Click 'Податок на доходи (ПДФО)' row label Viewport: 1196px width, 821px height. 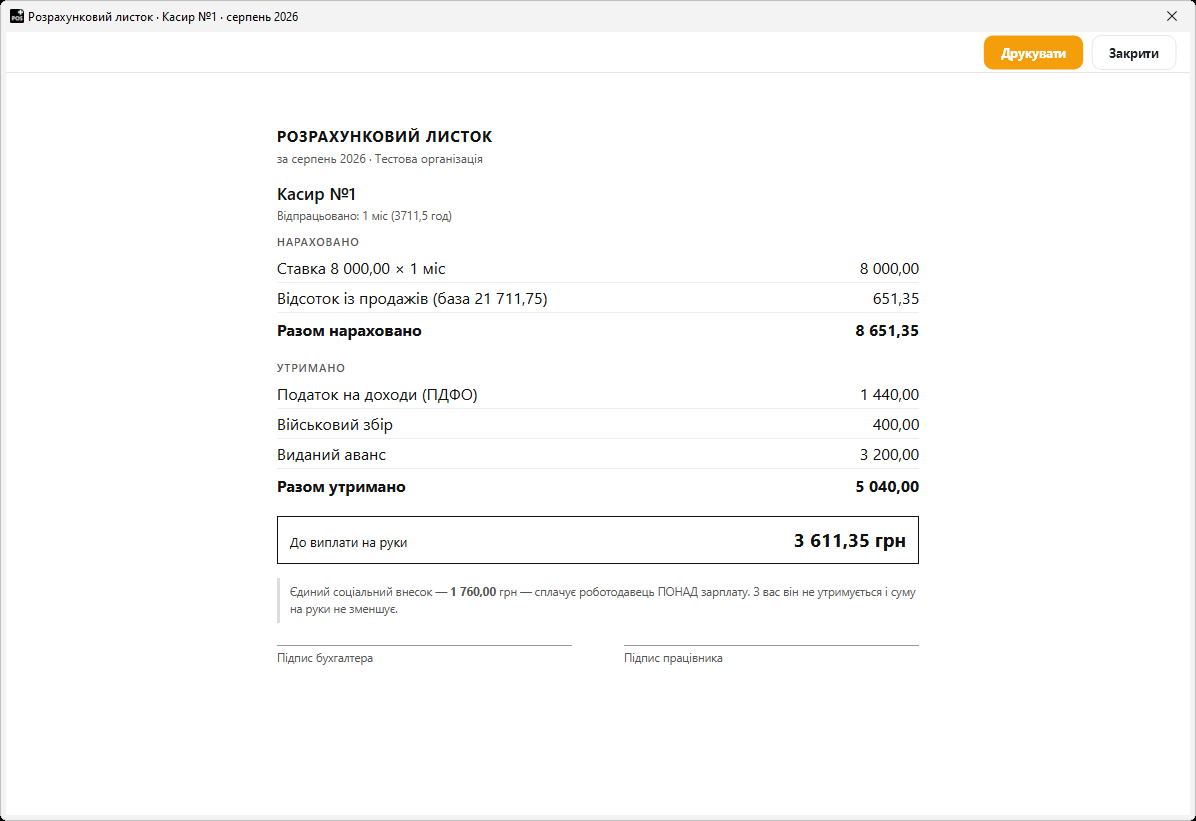click(377, 394)
